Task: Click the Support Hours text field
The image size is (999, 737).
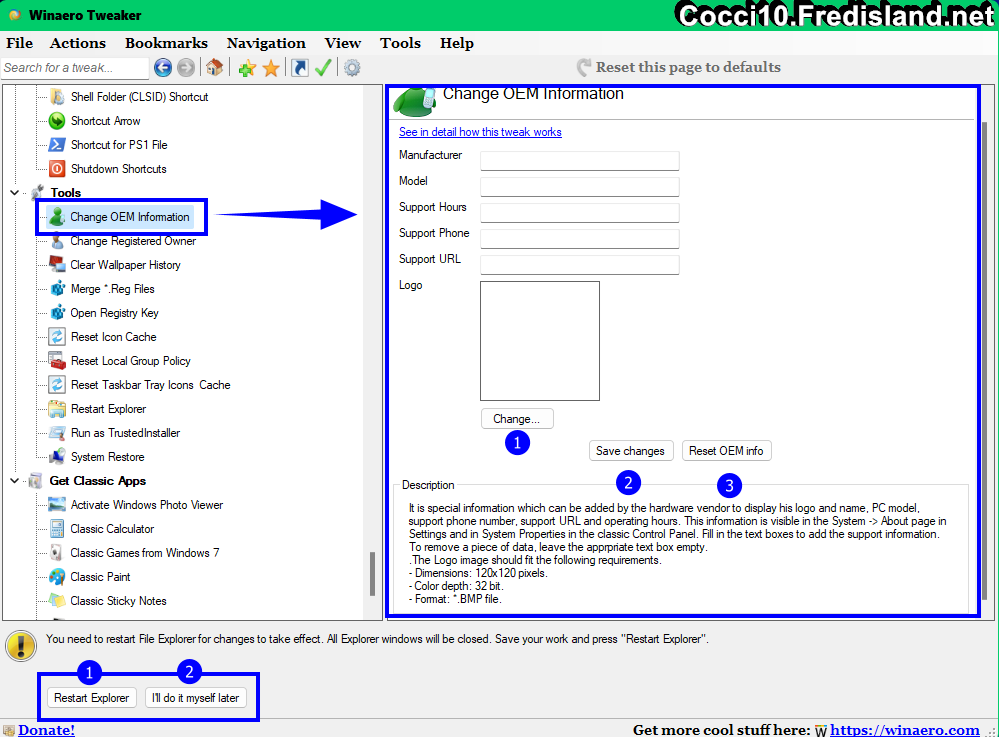Action: click(x=580, y=213)
